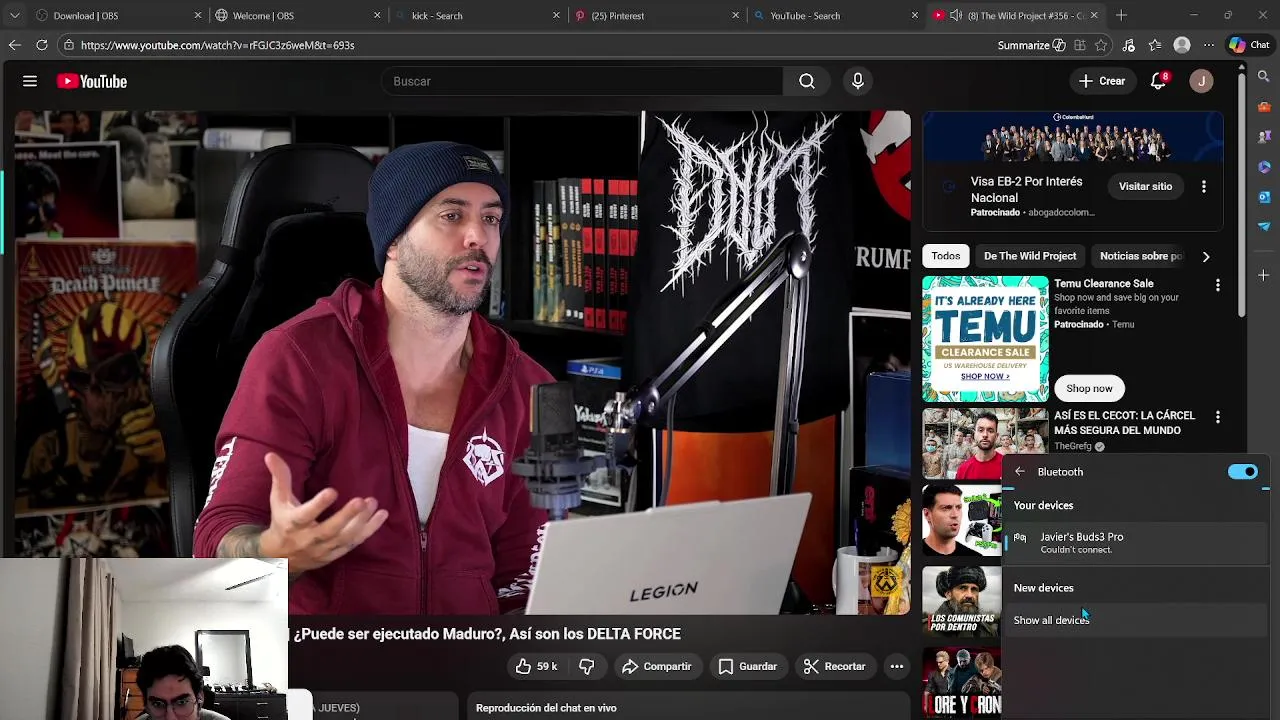Viewport: 1280px width, 720px height.
Task: Open browser profile icon
Action: pos(1182,45)
